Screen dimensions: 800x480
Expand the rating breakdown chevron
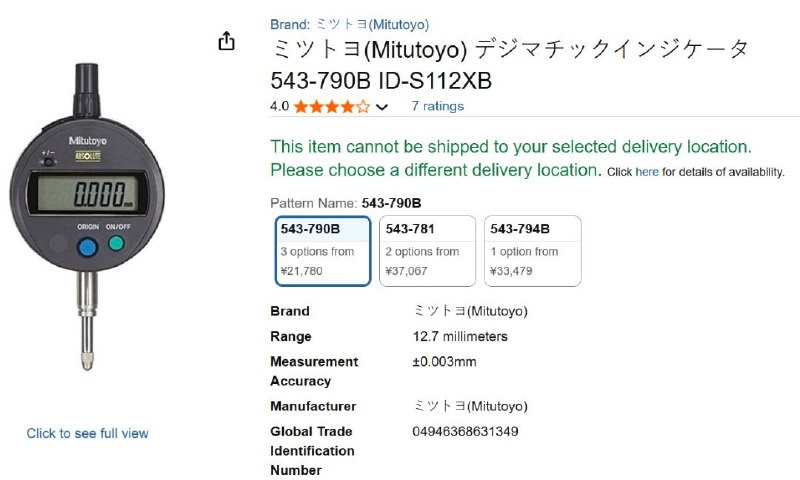click(381, 107)
